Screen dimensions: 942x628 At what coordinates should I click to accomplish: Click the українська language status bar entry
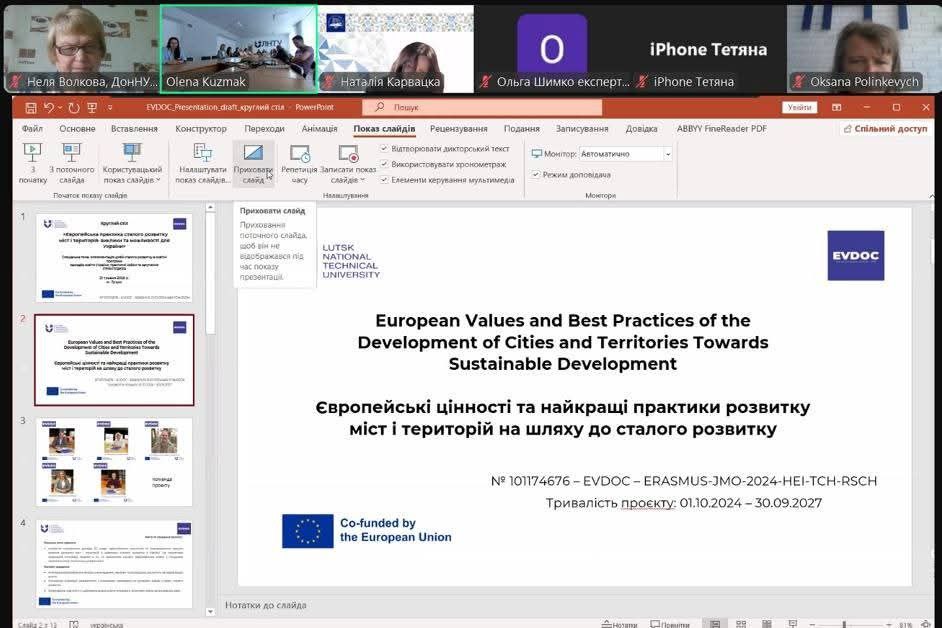pyautogui.click(x=106, y=625)
